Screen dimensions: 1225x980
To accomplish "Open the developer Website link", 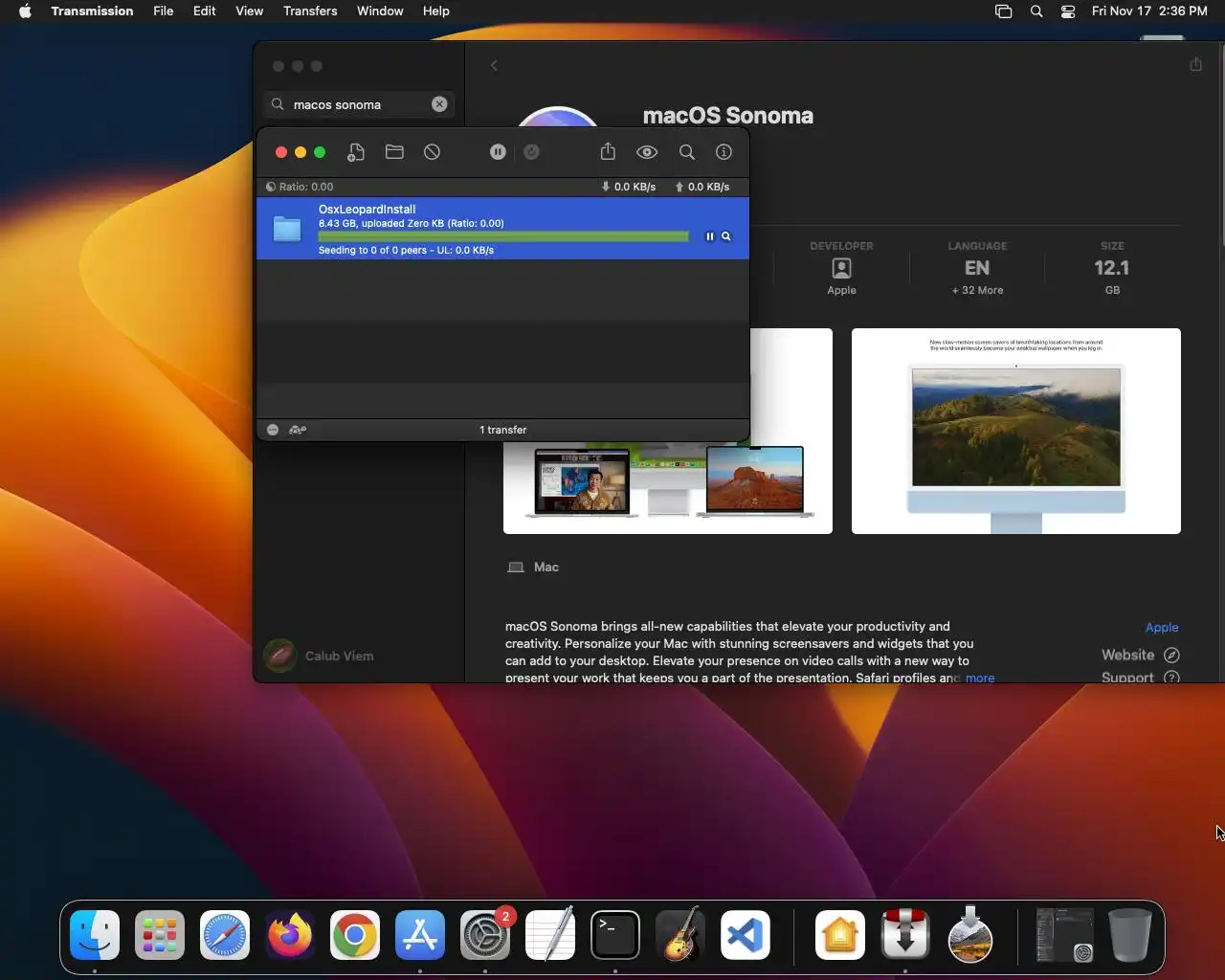I will pyautogui.click(x=1140, y=655).
